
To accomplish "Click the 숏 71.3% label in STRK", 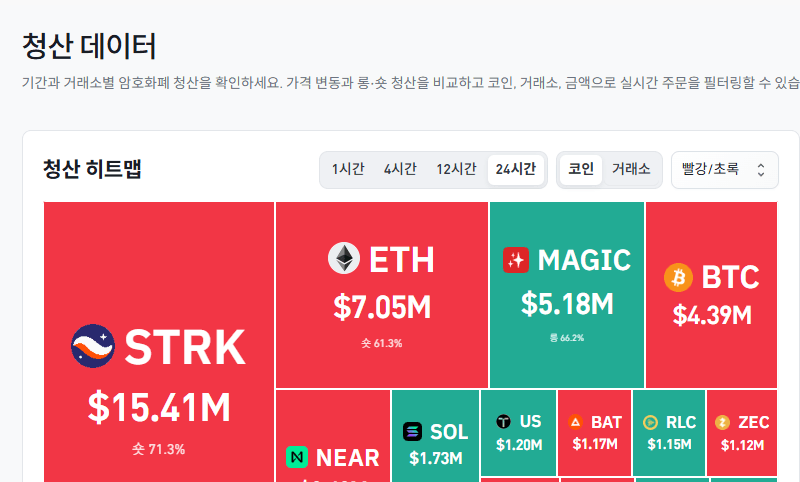I will [x=159, y=449].
